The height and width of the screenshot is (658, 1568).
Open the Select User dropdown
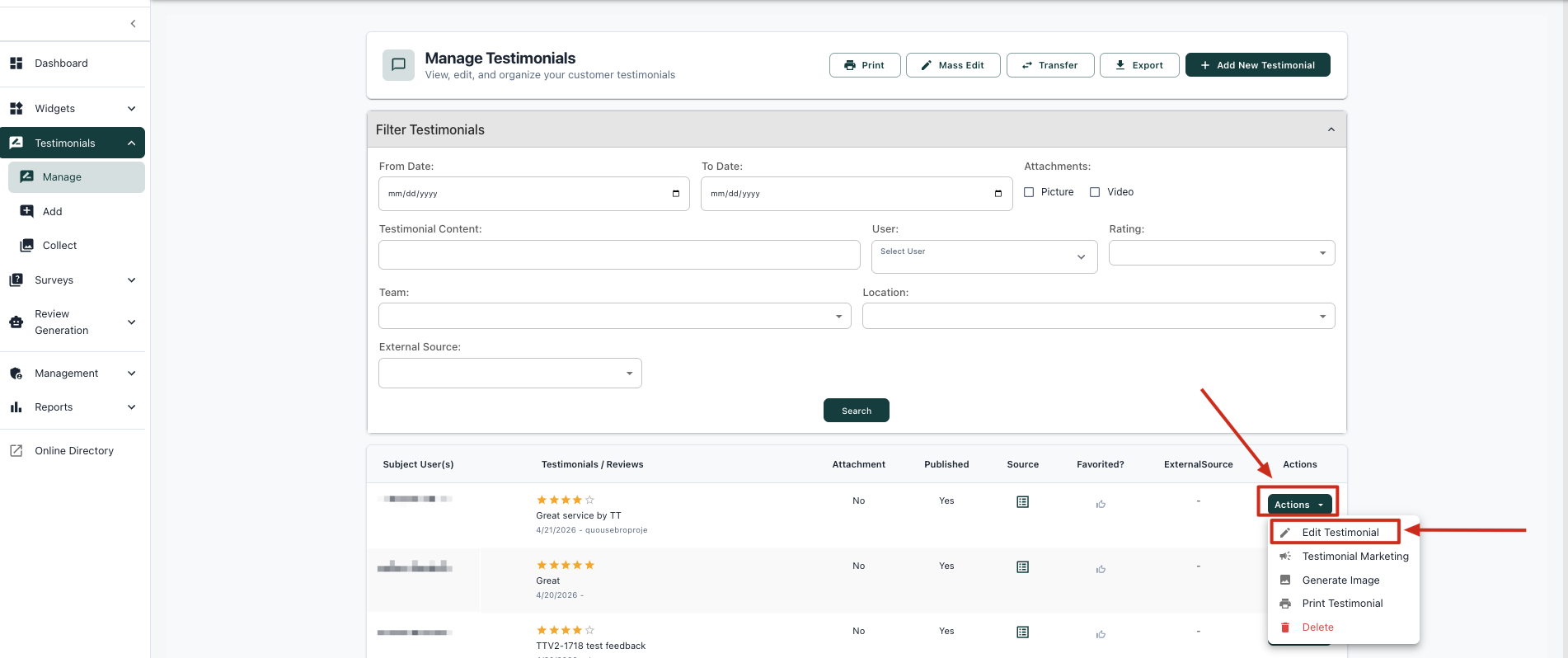(x=984, y=256)
